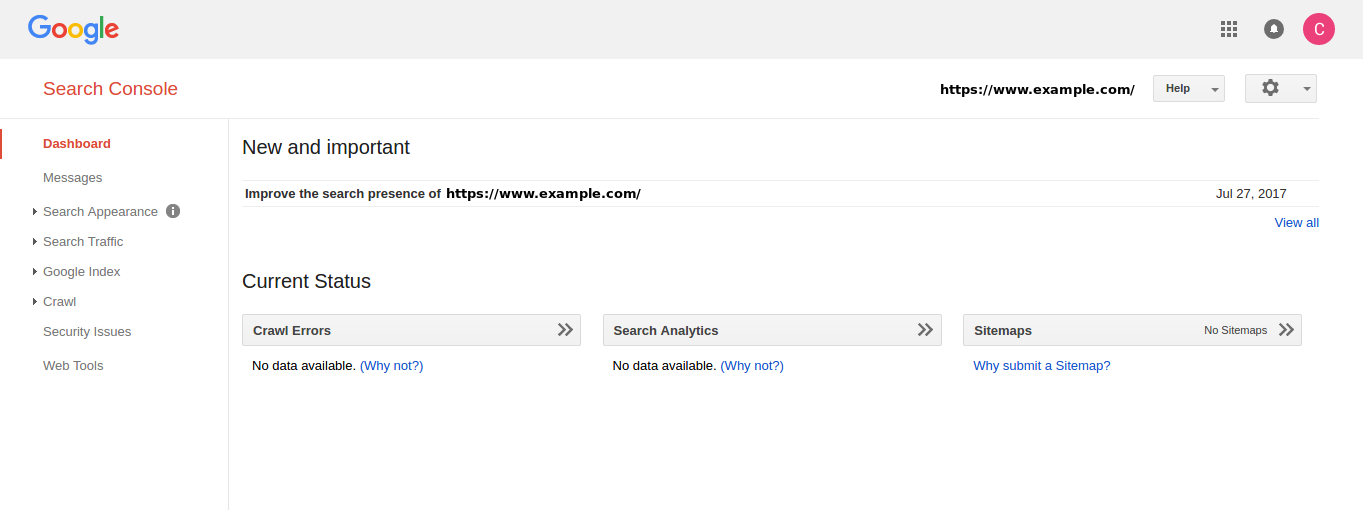1364x510 pixels.
Task: Expand the Search Appearance section
Action: (x=100, y=212)
